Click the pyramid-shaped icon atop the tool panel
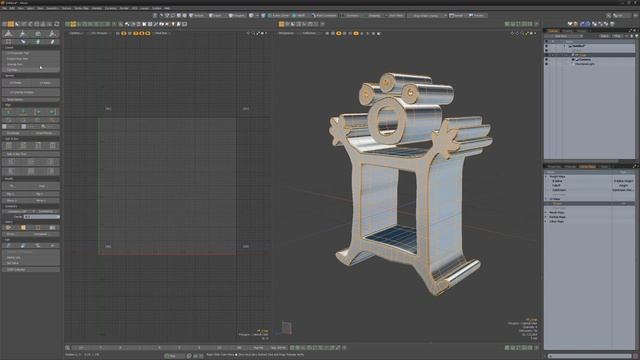The image size is (640, 360). (x=9, y=33)
